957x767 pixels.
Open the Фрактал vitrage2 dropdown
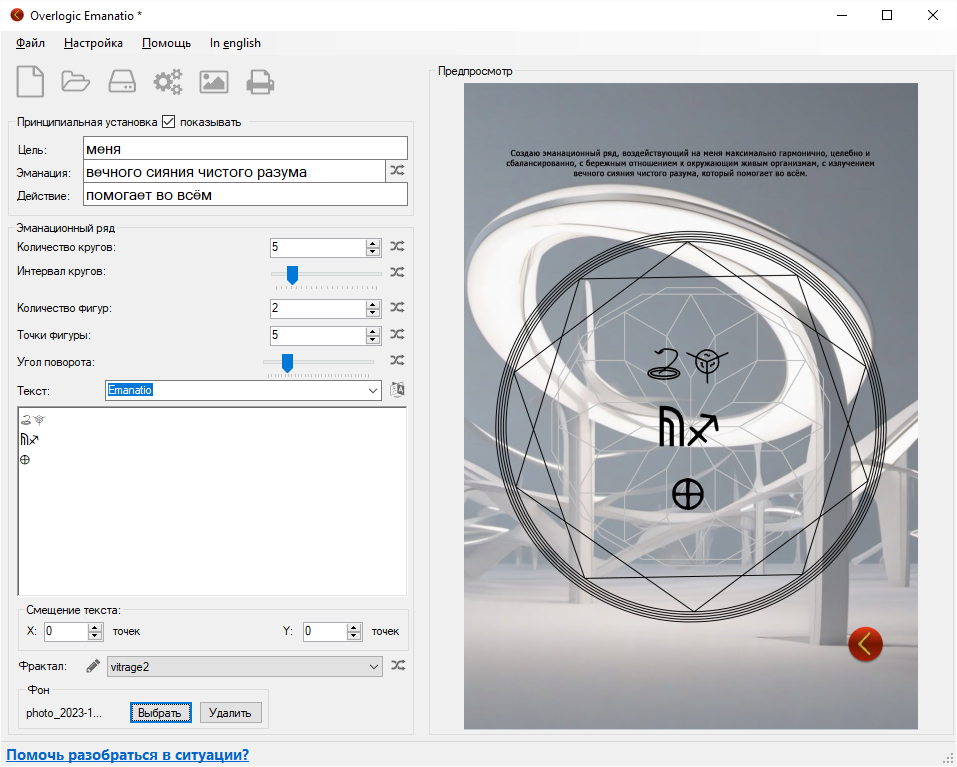click(x=373, y=666)
